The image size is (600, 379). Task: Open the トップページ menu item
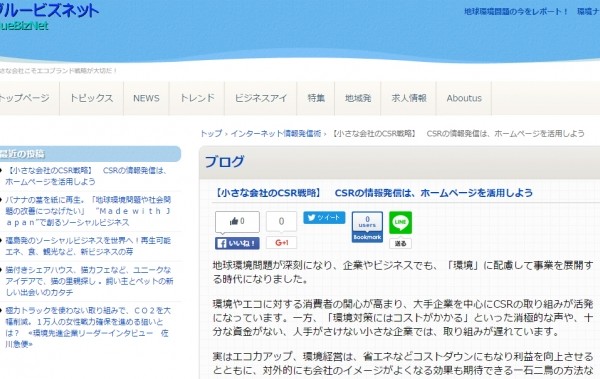pos(24,98)
